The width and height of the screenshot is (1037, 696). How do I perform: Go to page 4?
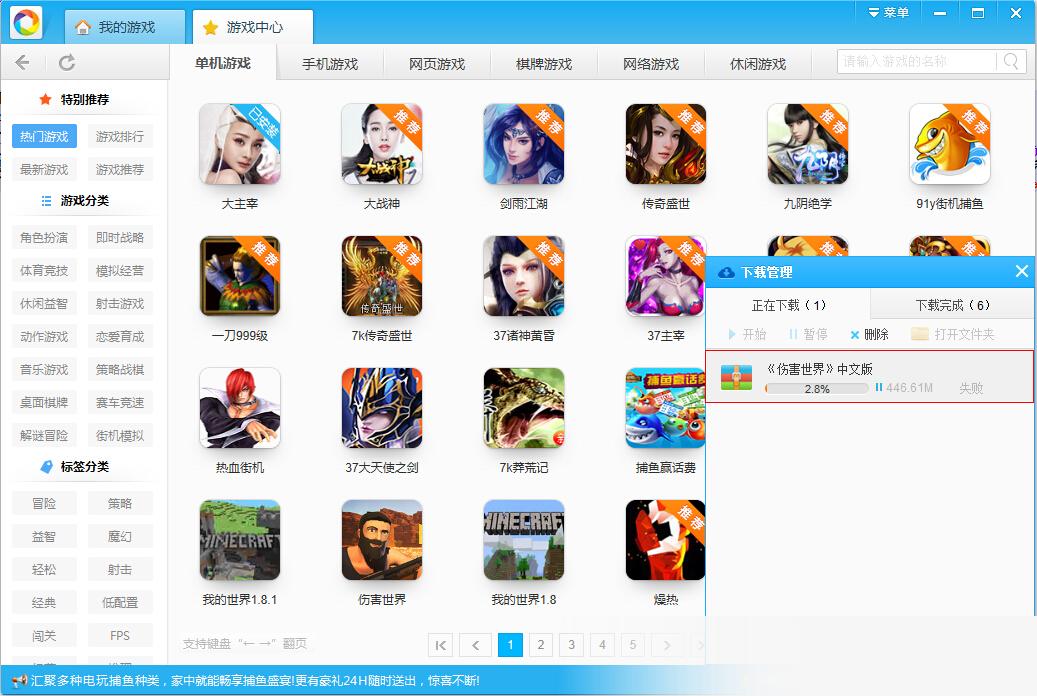pos(602,644)
